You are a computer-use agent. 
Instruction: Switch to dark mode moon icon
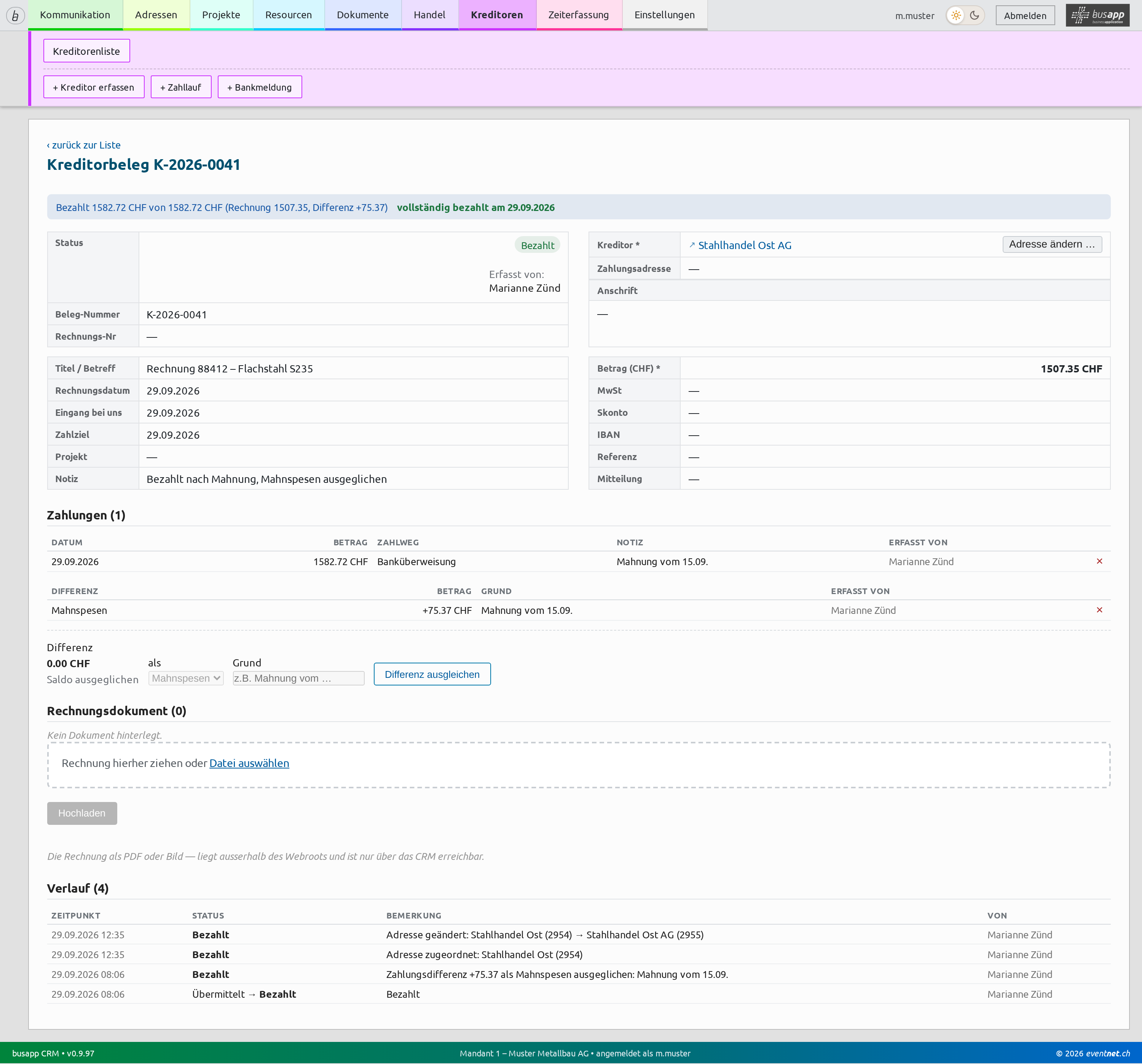[x=975, y=16]
